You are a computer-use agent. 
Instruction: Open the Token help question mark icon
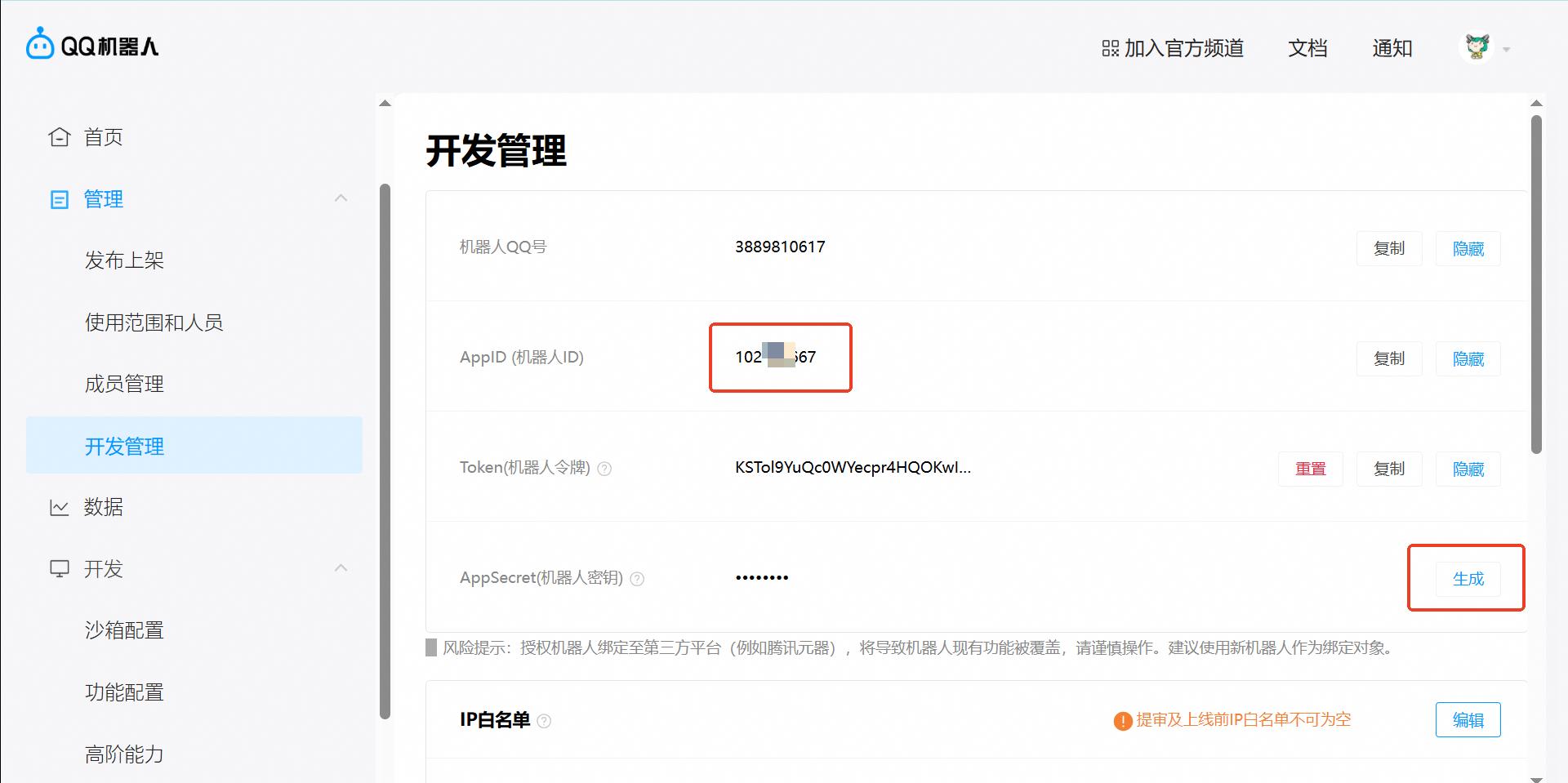(x=604, y=469)
